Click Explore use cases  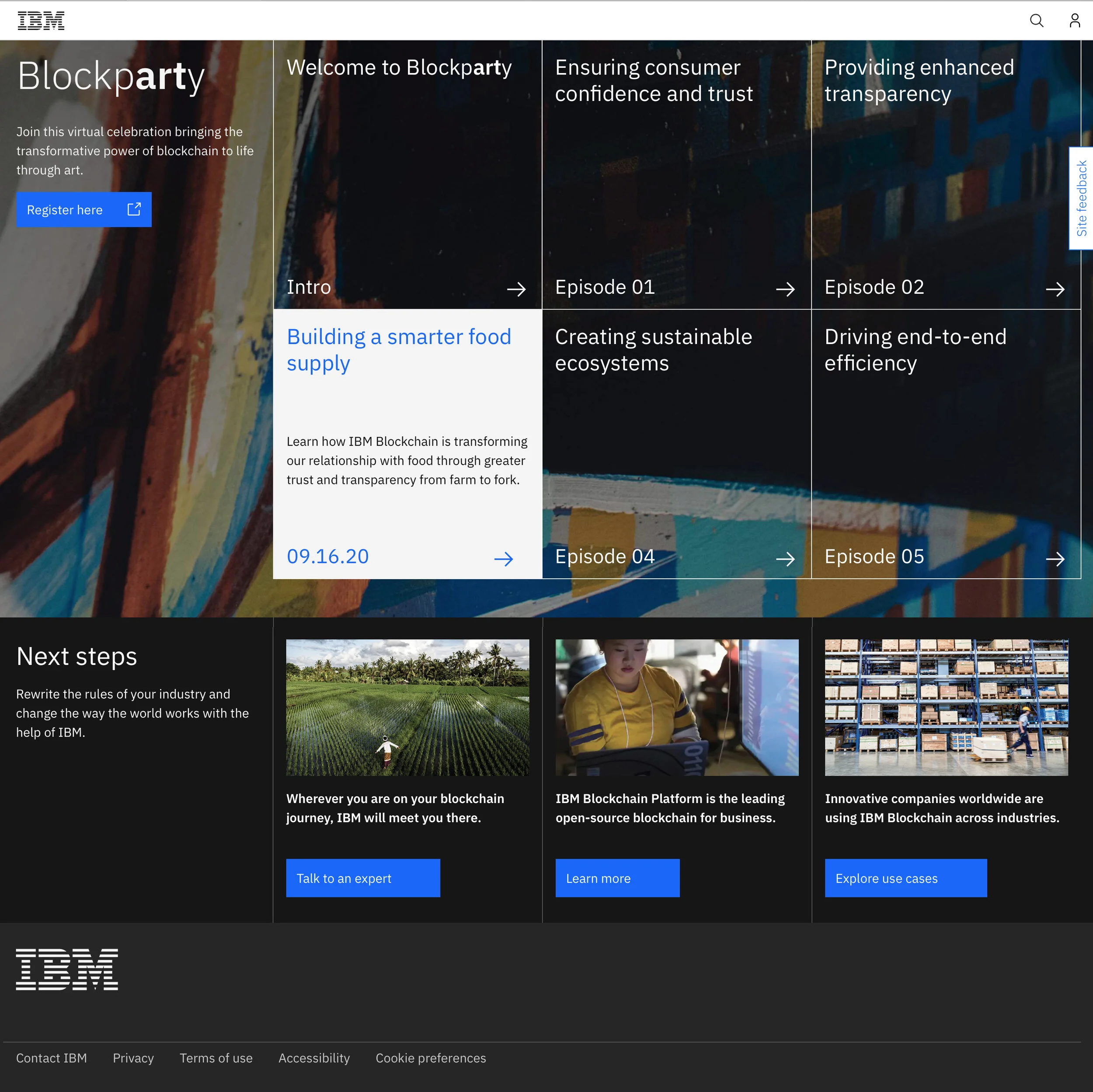tap(905, 878)
